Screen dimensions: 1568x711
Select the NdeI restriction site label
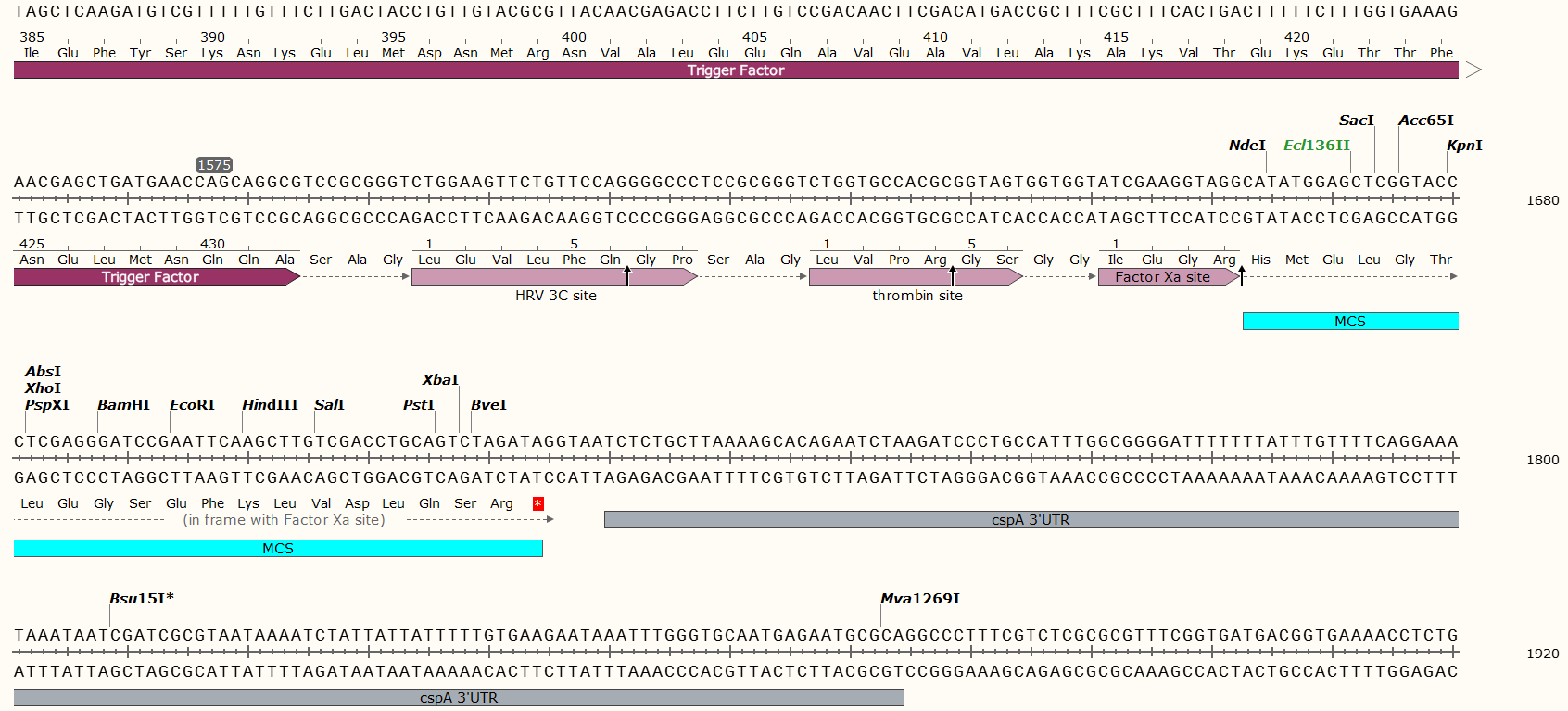[x=1246, y=146]
